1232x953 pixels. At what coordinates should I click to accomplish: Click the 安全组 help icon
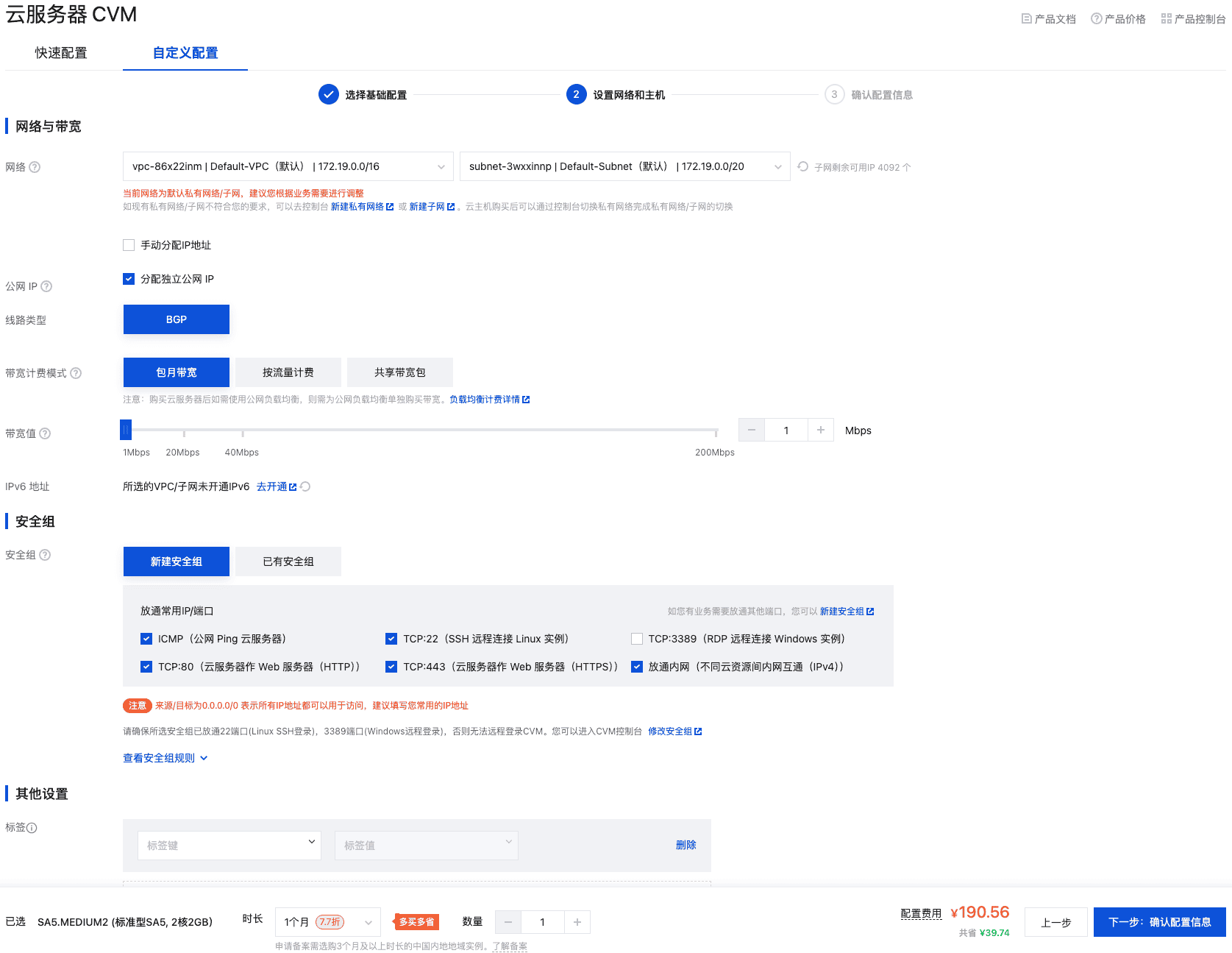[x=44, y=554]
